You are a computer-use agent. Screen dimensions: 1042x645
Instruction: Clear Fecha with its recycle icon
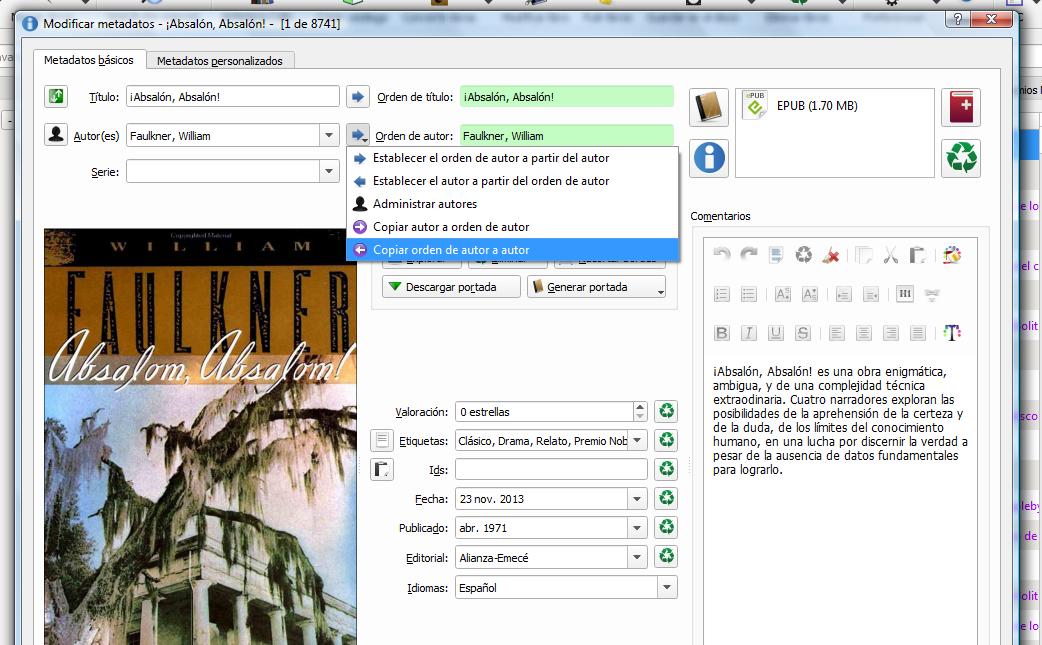click(666, 498)
